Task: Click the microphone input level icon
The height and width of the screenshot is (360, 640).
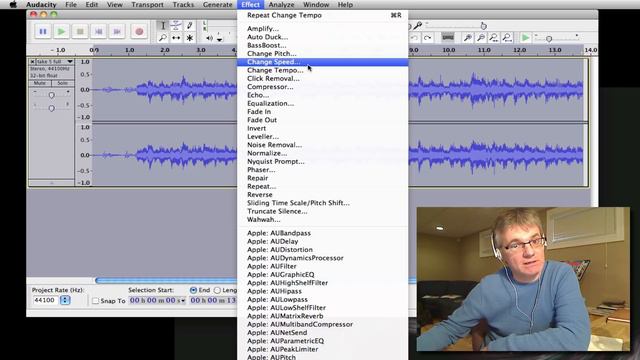Action: (x=417, y=26)
